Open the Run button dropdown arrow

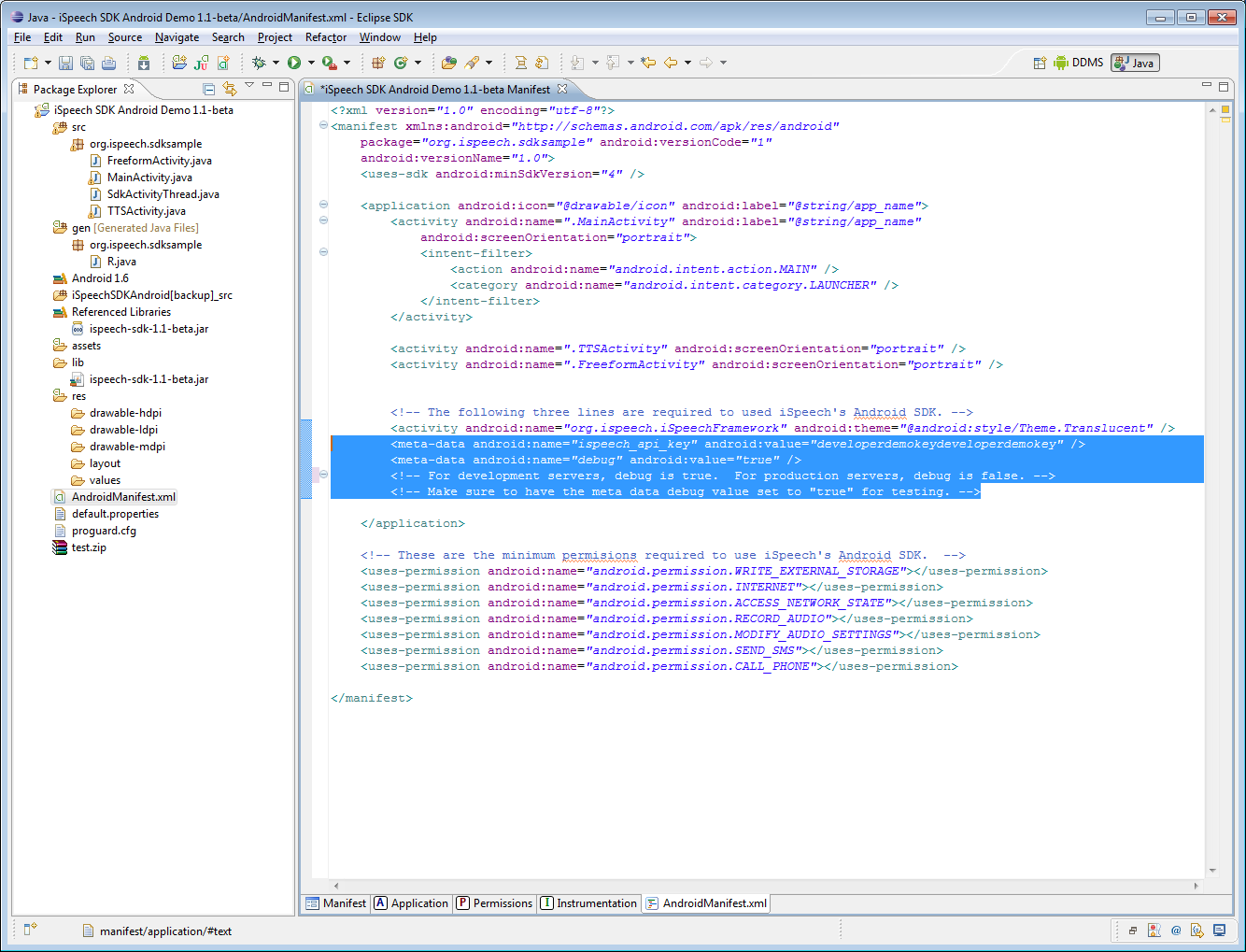[311, 63]
